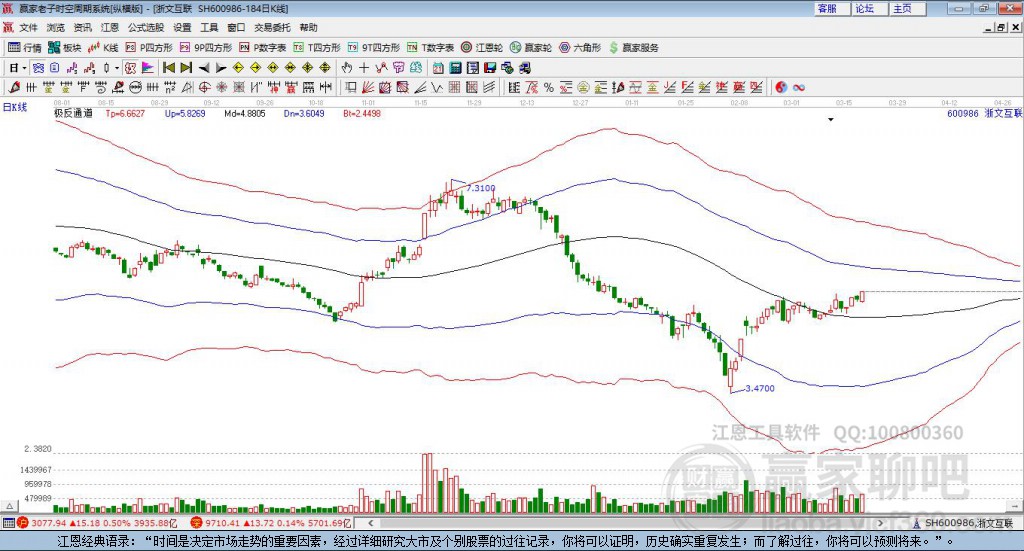
Task: Click the 主页 homepage button
Action: coord(908,8)
